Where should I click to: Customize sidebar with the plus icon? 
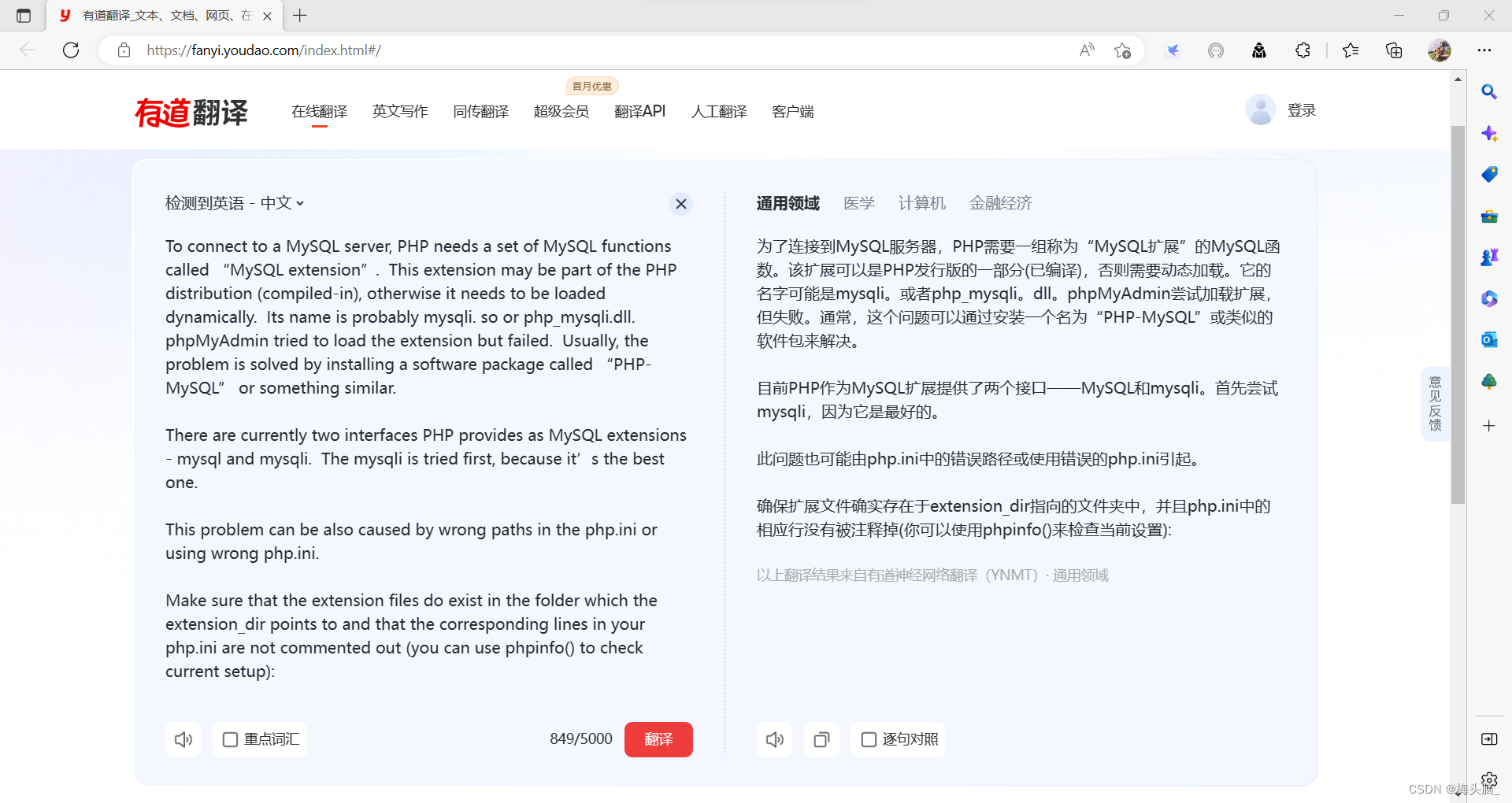point(1489,426)
